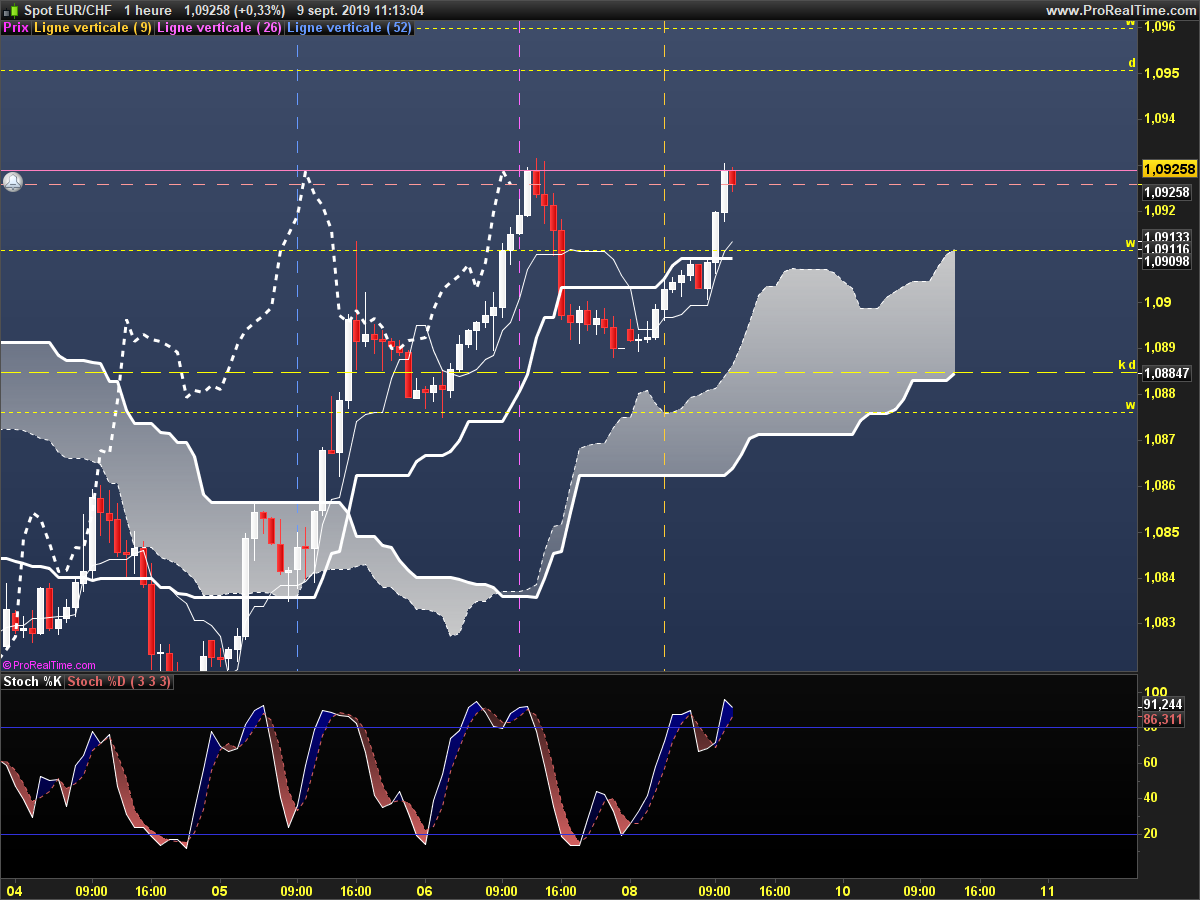Open the 1 heure timeframe selector
The width and height of the screenshot is (1200, 900).
point(148,10)
